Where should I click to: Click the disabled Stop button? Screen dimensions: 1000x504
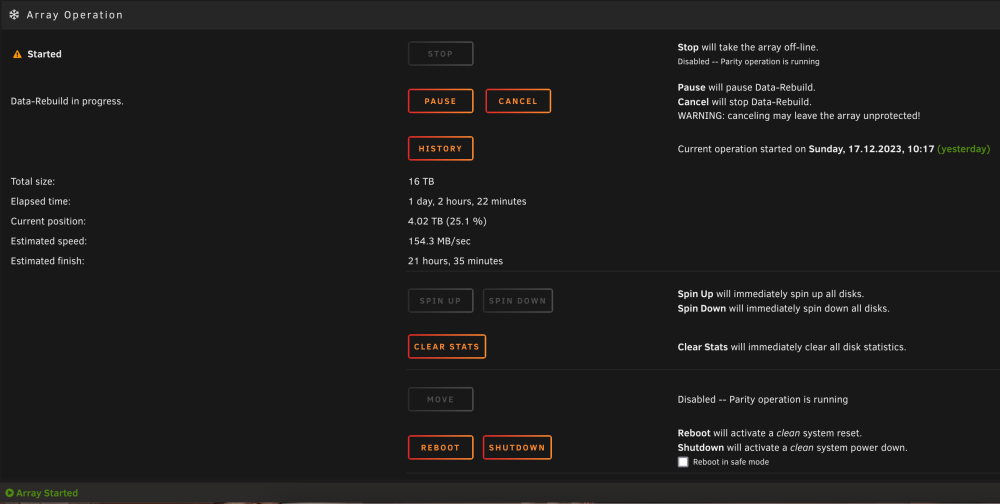441,54
